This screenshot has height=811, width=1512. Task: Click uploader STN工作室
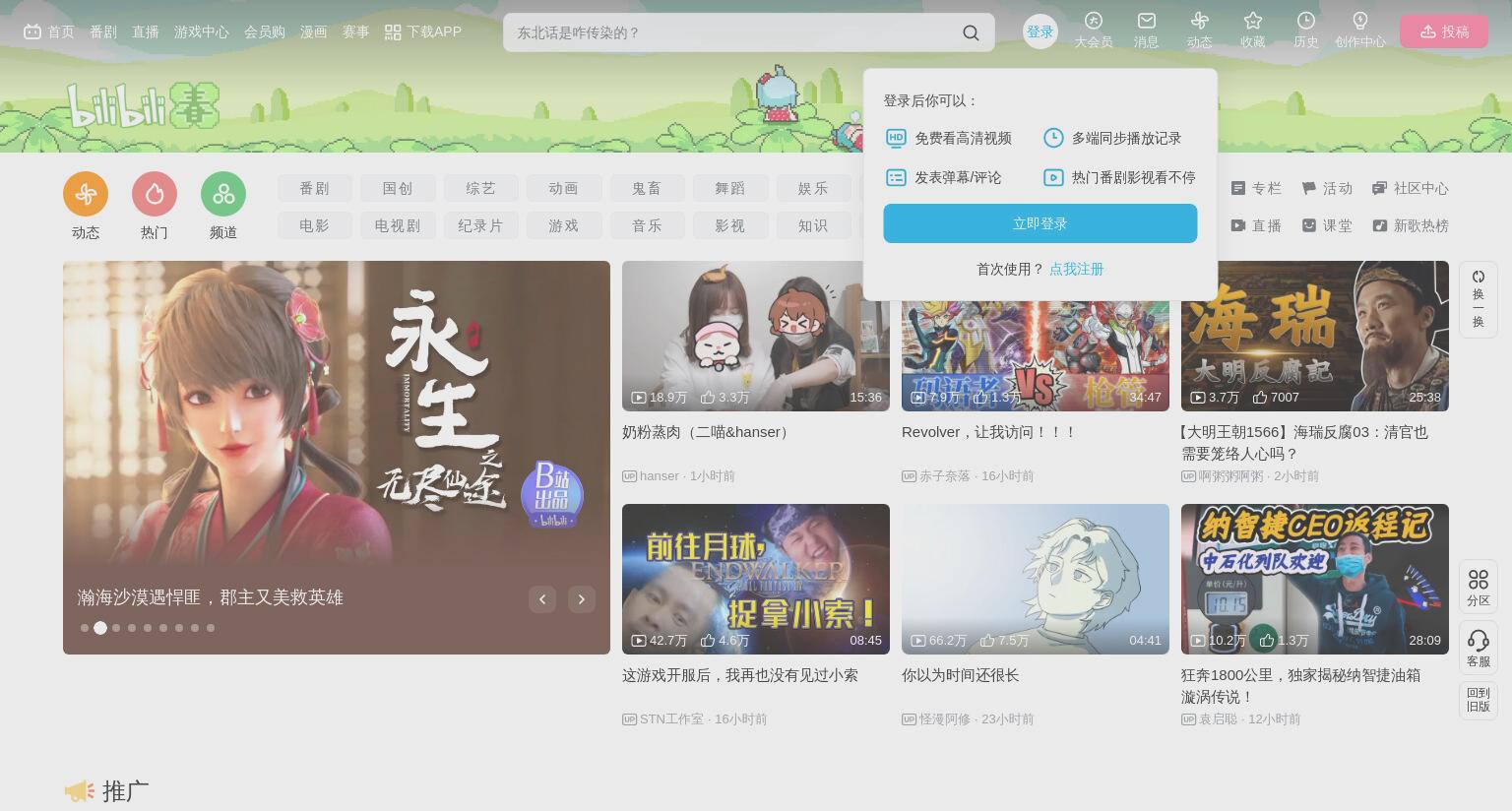[x=671, y=719]
